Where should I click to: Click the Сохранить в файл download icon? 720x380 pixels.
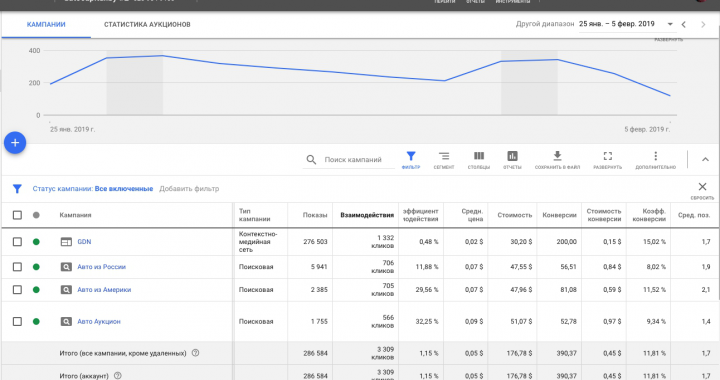point(557,160)
